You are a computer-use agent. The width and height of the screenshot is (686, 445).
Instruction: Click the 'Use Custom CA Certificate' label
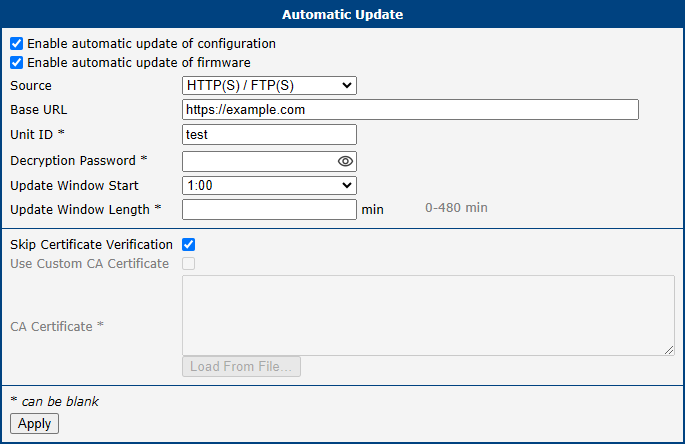pos(90,264)
